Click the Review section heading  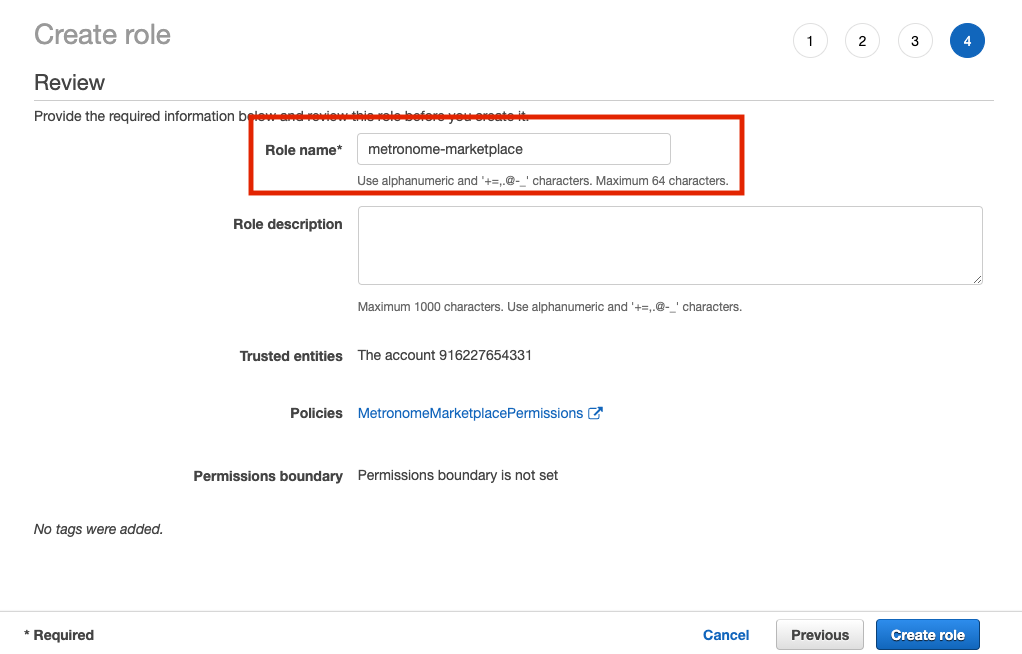point(70,82)
